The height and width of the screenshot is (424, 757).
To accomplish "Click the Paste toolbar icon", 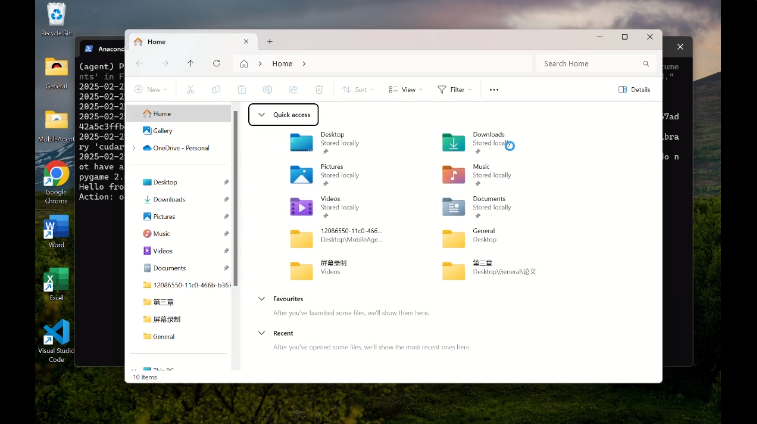I will (242, 89).
